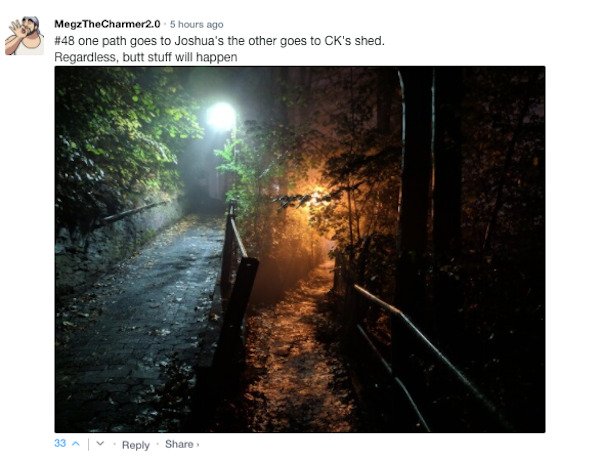Screen dimensions: 600x461
Task: Click the '5 hours ago' timestamp
Action: point(196,24)
